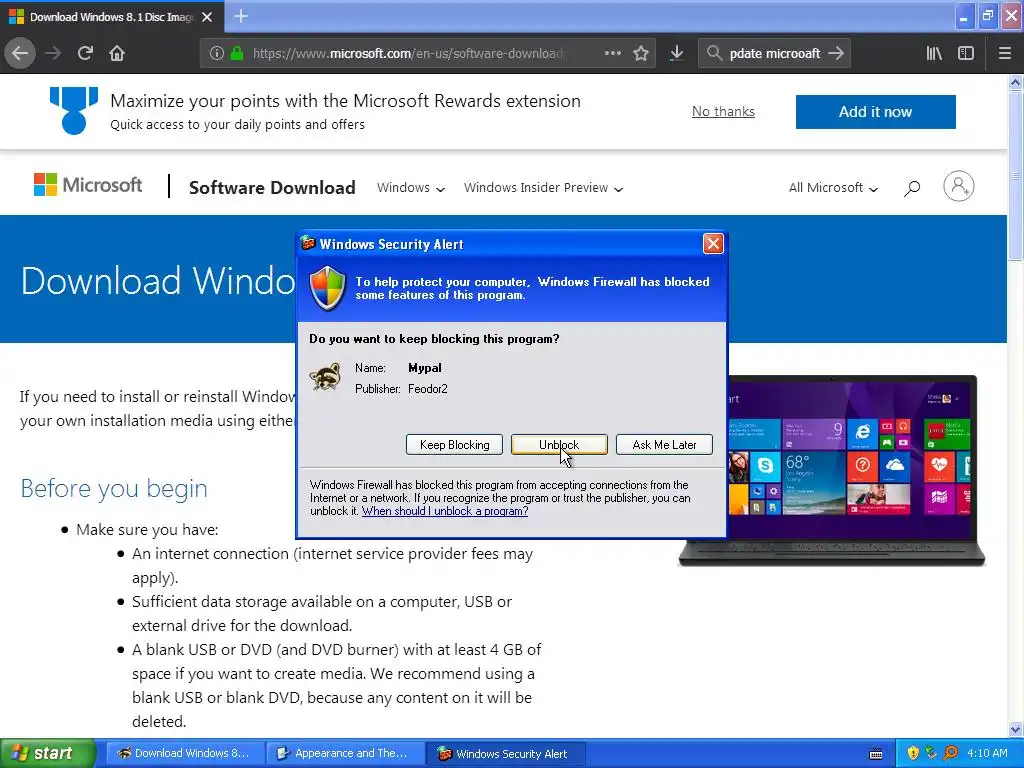Open 'When should I unblock a program?' link
This screenshot has height=768, width=1024.
click(x=445, y=511)
